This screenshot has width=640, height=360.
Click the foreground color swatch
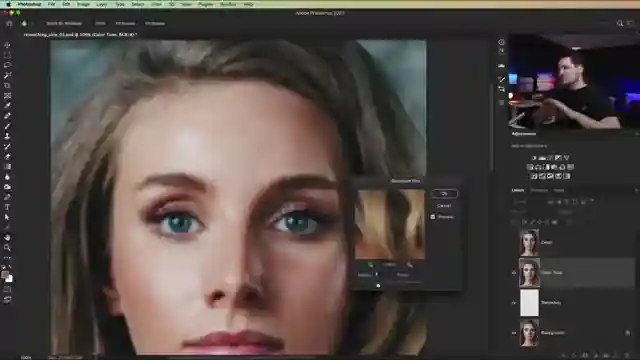(x=5, y=275)
